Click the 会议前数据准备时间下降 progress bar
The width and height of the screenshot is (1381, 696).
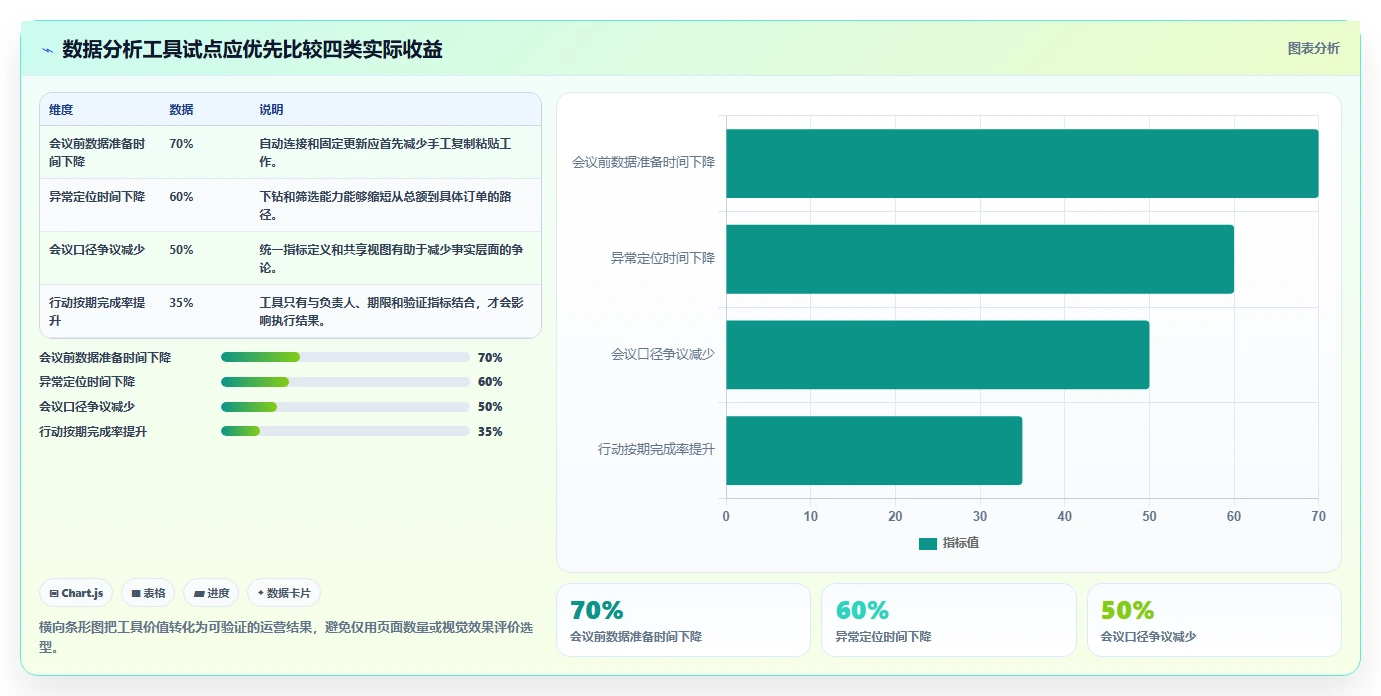pyautogui.click(x=345, y=357)
